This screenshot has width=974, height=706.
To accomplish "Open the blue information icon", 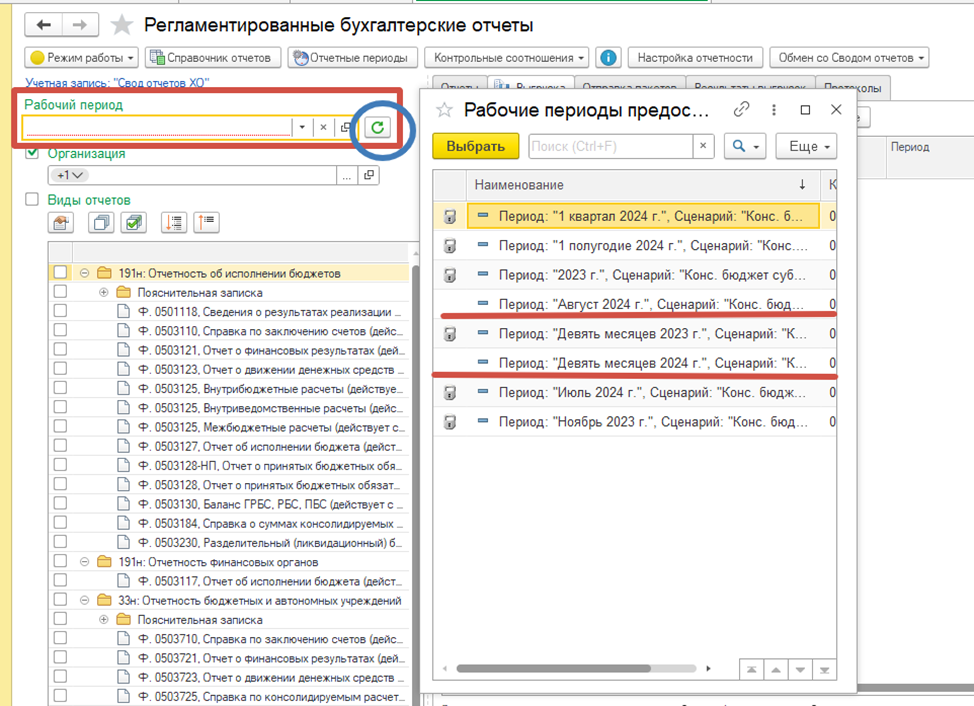I will click(x=608, y=58).
